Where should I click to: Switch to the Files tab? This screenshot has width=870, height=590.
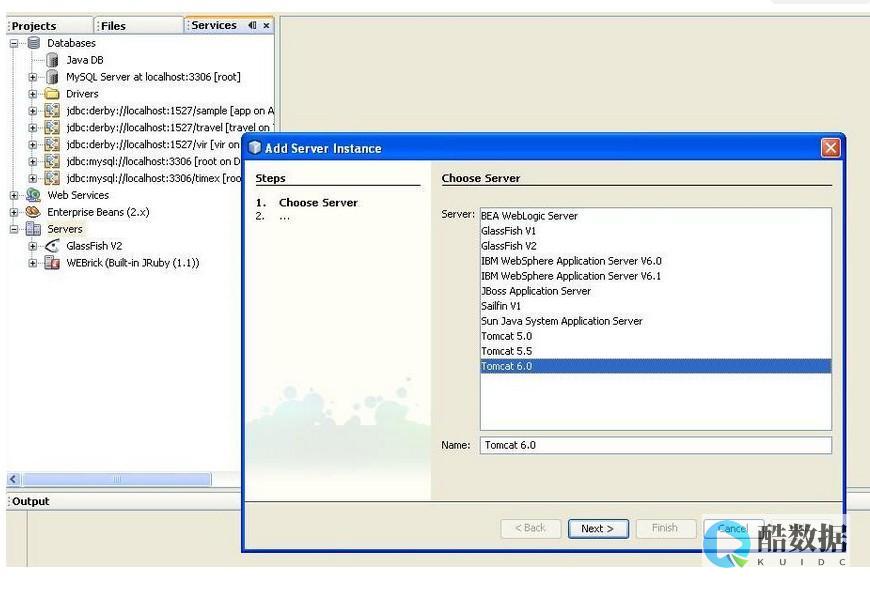coord(139,26)
